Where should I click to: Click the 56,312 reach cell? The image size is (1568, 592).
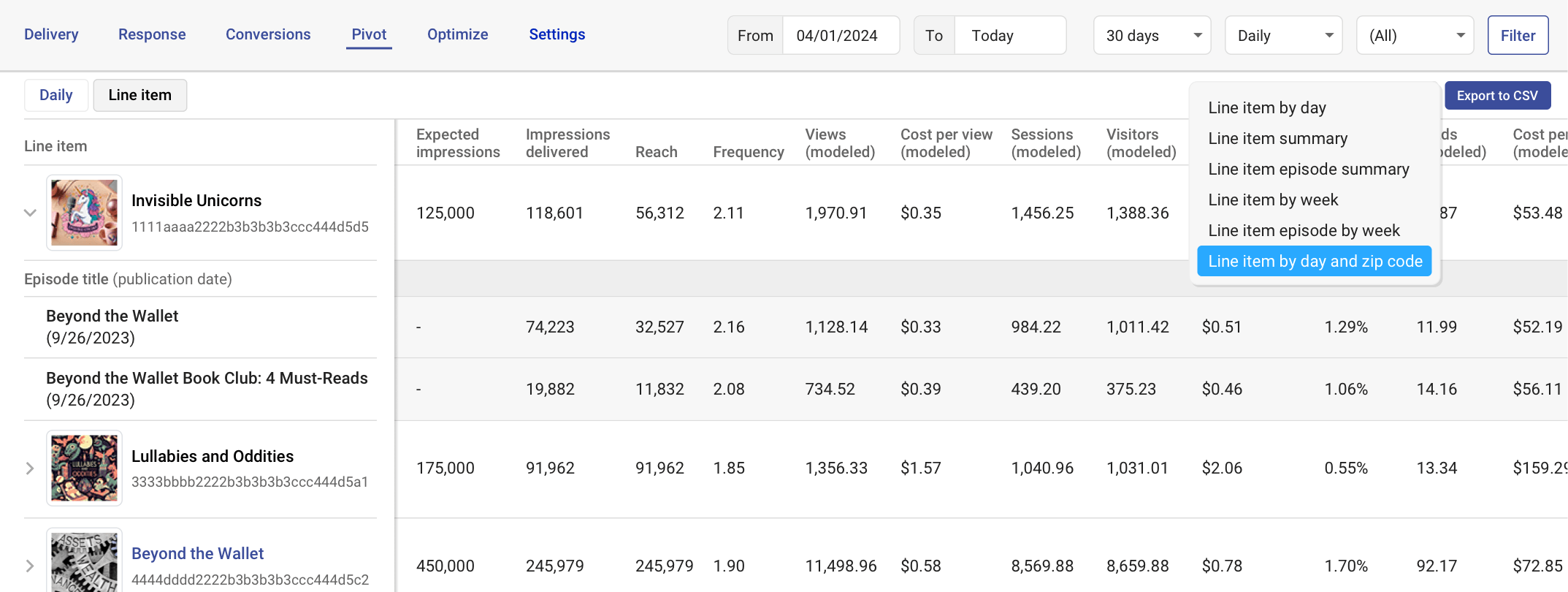point(659,213)
